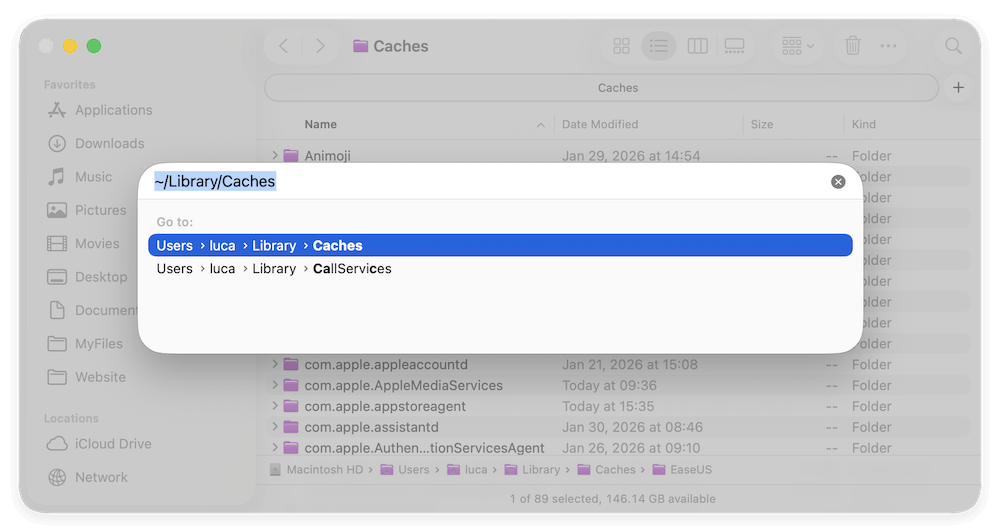The image size is (1000, 532).
Task: Sort by Name column
Action: (x=320, y=124)
